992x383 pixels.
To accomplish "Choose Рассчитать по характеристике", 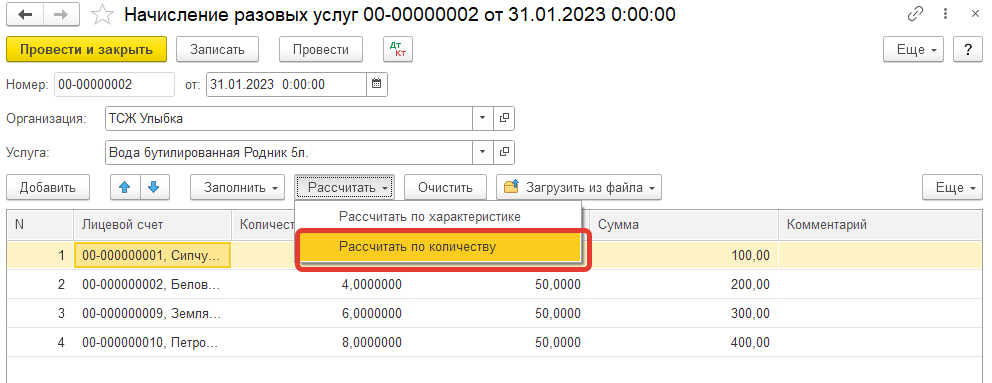I will [x=438, y=217].
